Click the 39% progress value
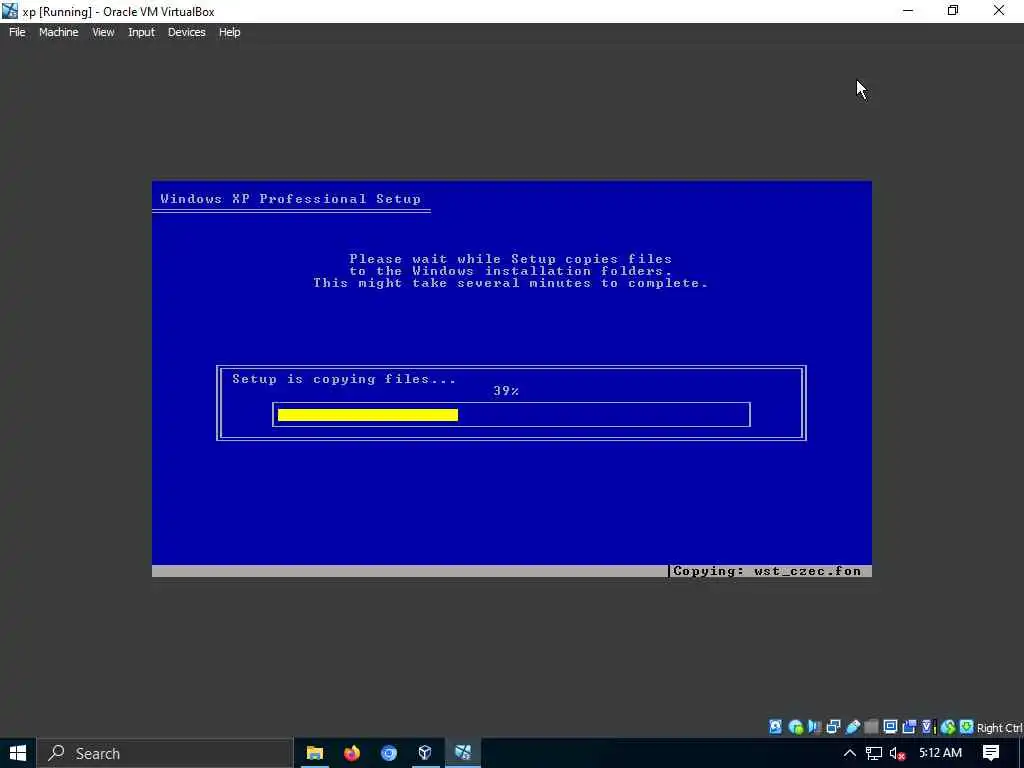The image size is (1024, 768). coord(506,391)
